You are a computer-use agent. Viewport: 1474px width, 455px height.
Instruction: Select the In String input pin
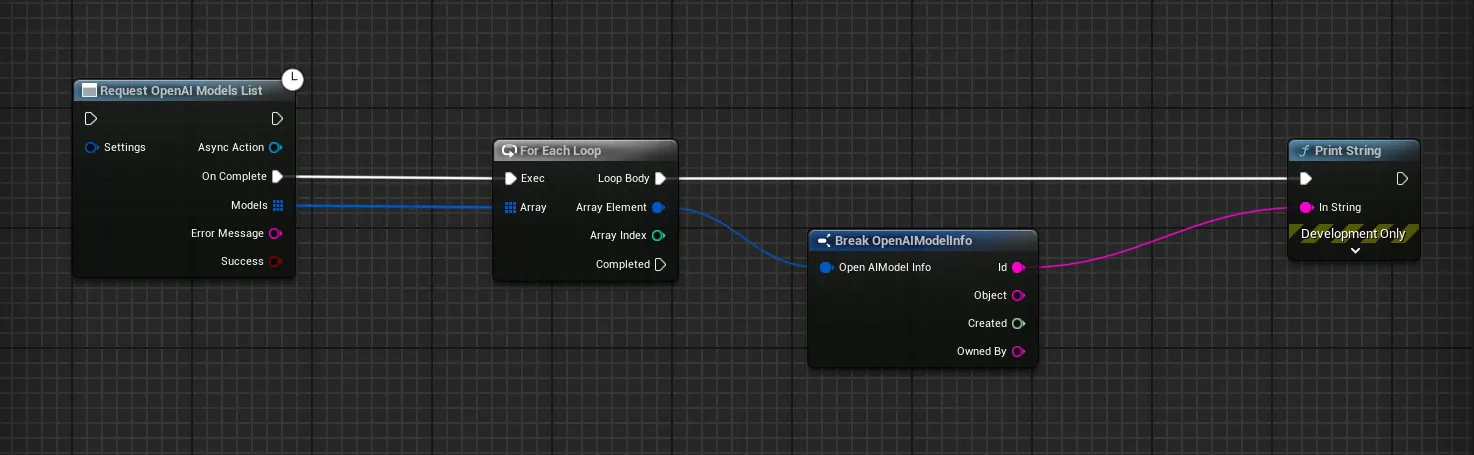[x=1305, y=207]
